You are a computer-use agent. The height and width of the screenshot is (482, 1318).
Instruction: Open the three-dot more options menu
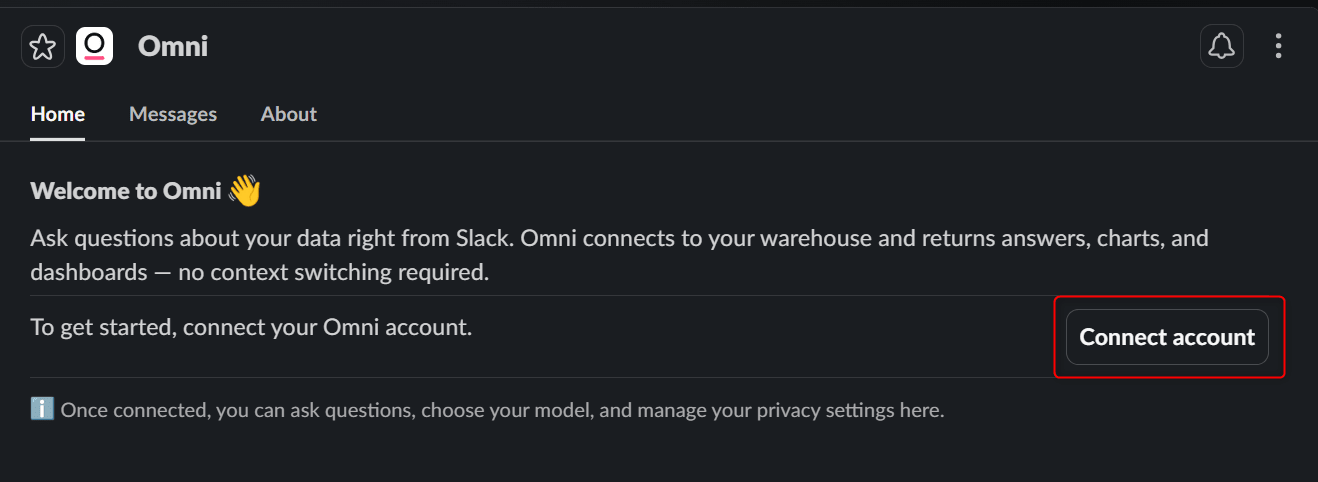tap(1277, 46)
